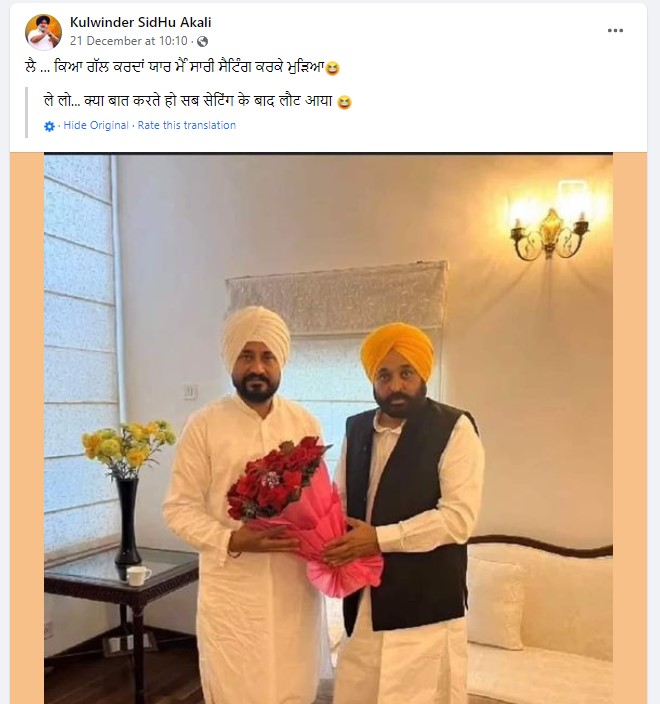
Task: Click the 21 December at 10:10 timestamp
Action: tap(128, 41)
